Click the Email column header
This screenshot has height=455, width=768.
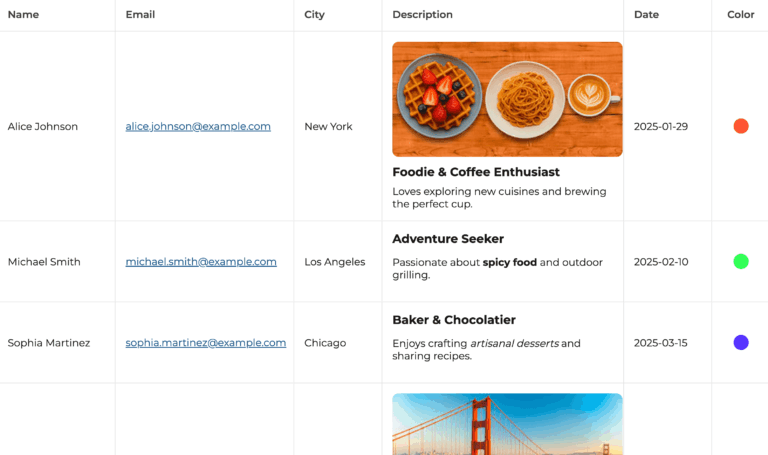point(140,15)
